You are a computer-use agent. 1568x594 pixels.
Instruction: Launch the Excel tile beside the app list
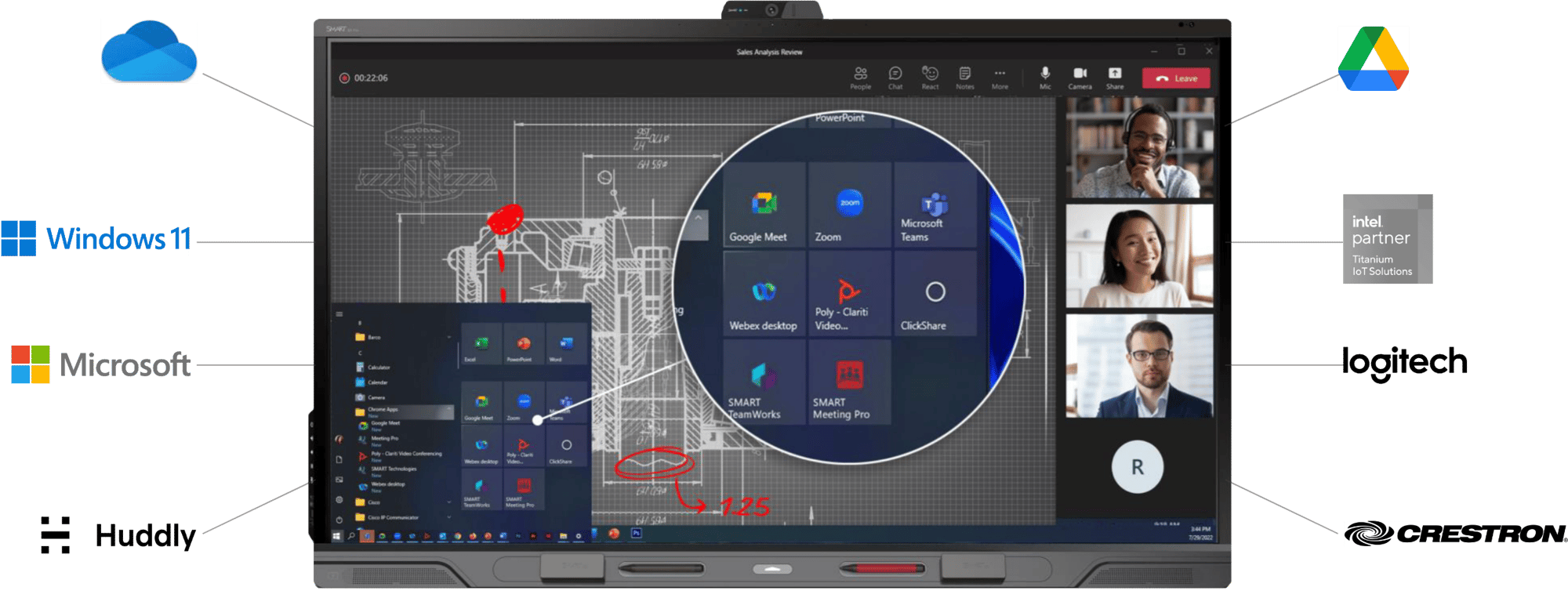pyautogui.click(x=481, y=345)
